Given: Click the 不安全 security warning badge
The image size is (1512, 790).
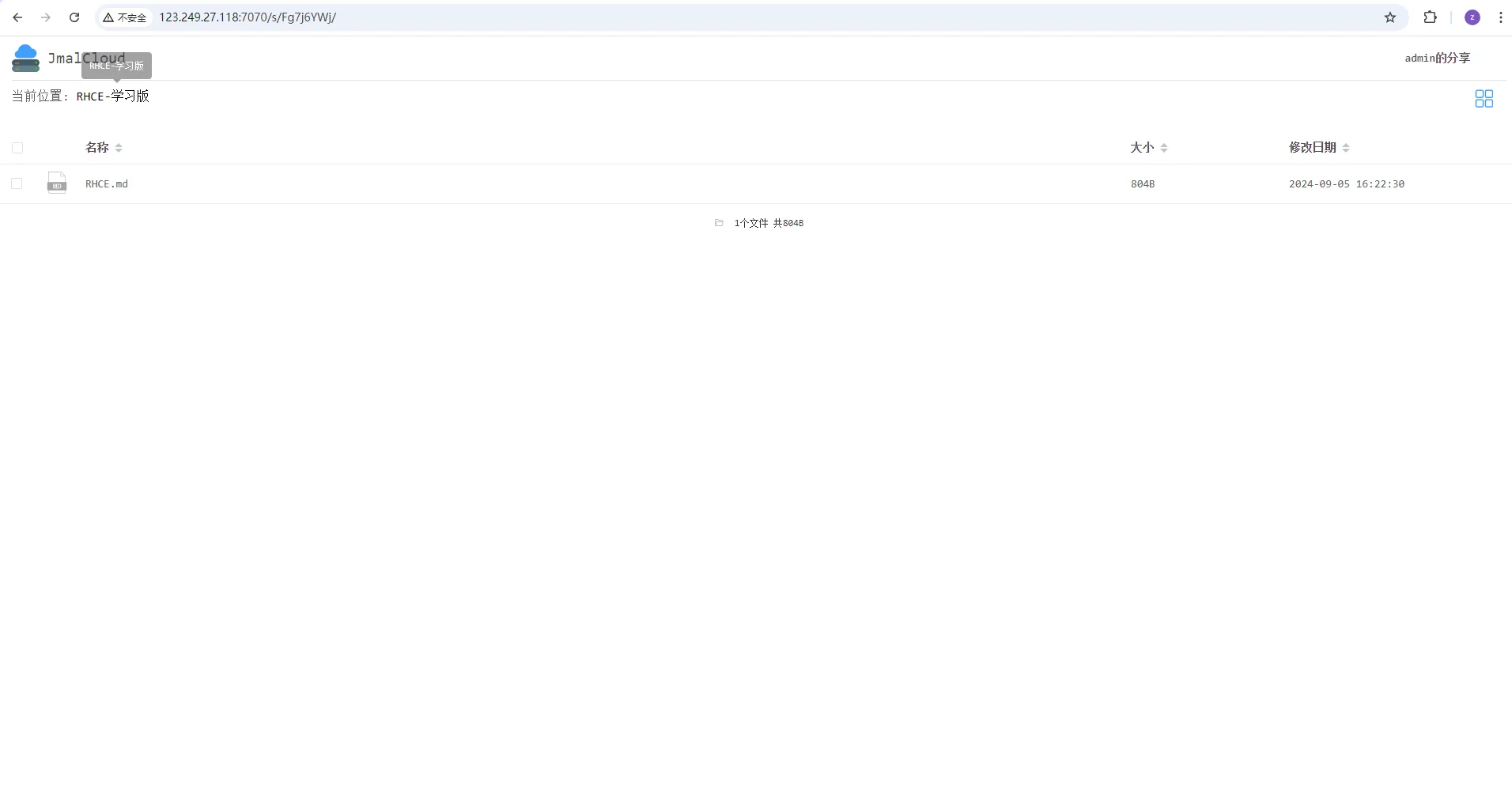Looking at the screenshot, I should coord(125,17).
